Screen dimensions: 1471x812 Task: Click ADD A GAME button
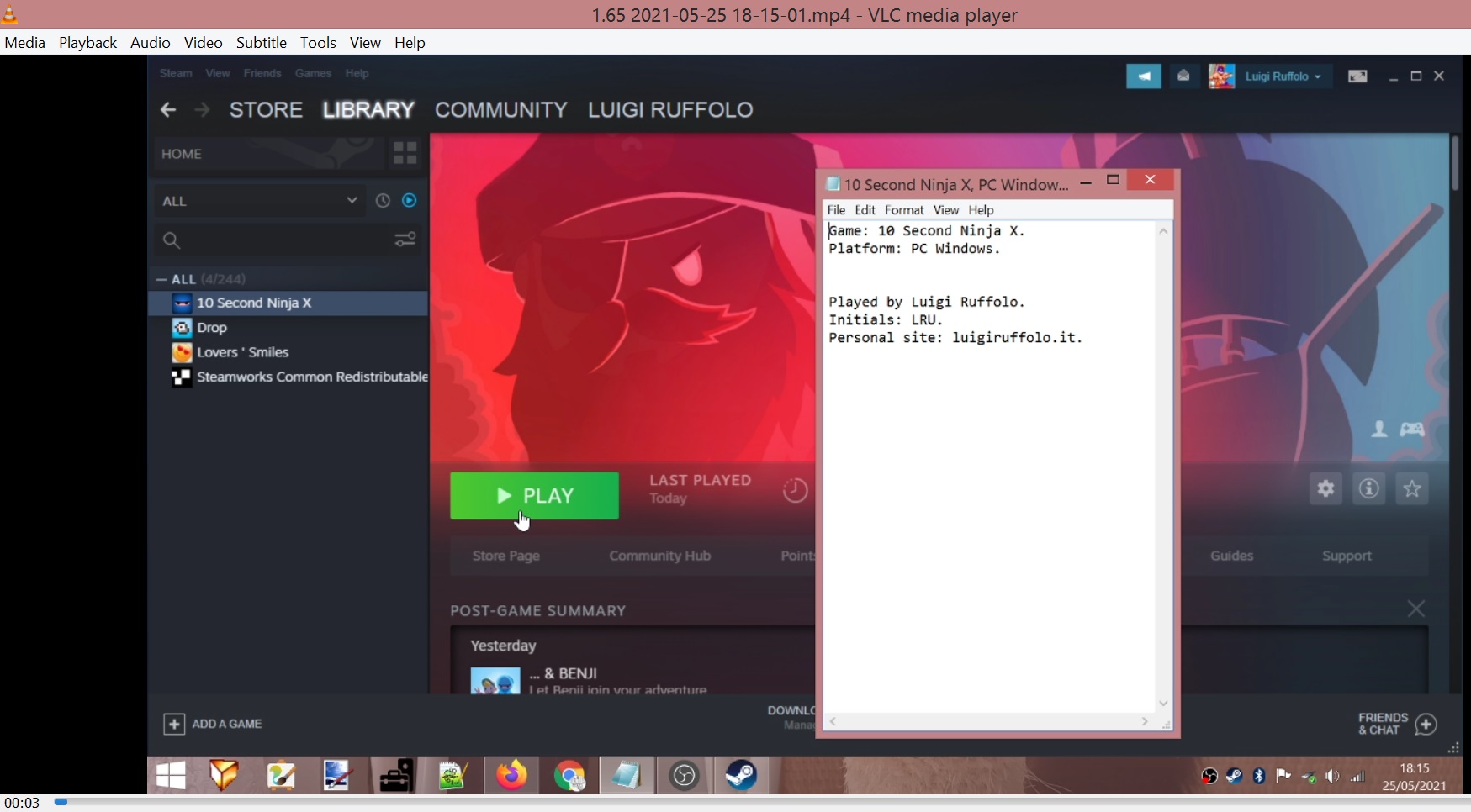(x=213, y=724)
